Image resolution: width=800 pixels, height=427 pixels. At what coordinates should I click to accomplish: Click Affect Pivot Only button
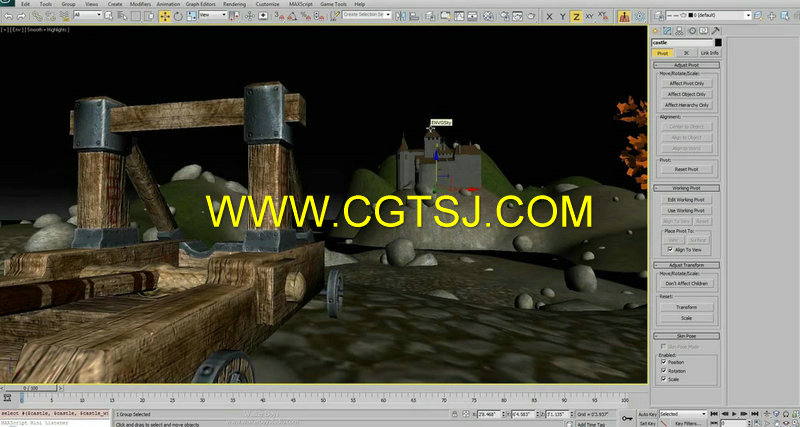[686, 84]
